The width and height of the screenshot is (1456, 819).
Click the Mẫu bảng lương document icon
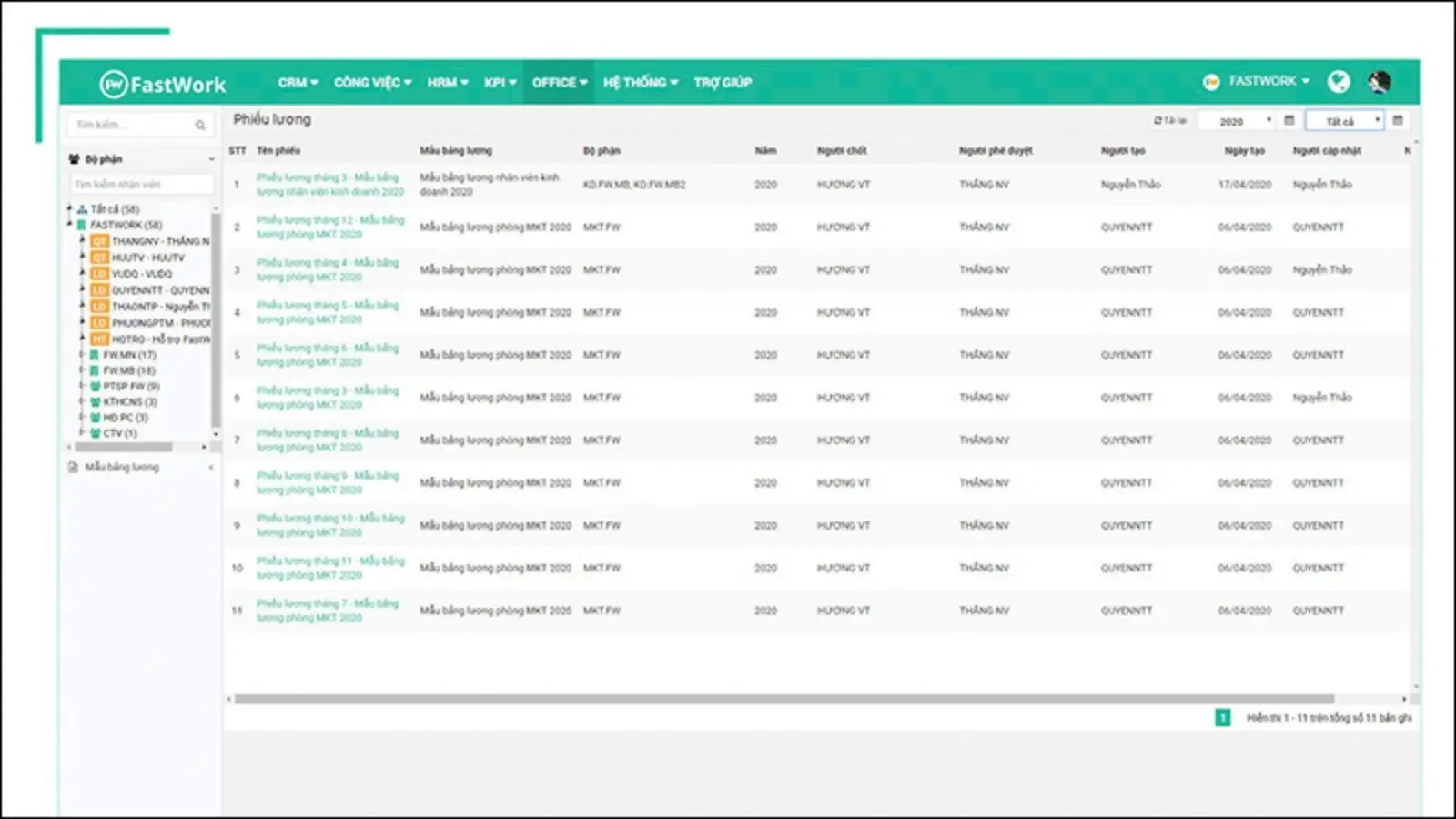[x=74, y=467]
